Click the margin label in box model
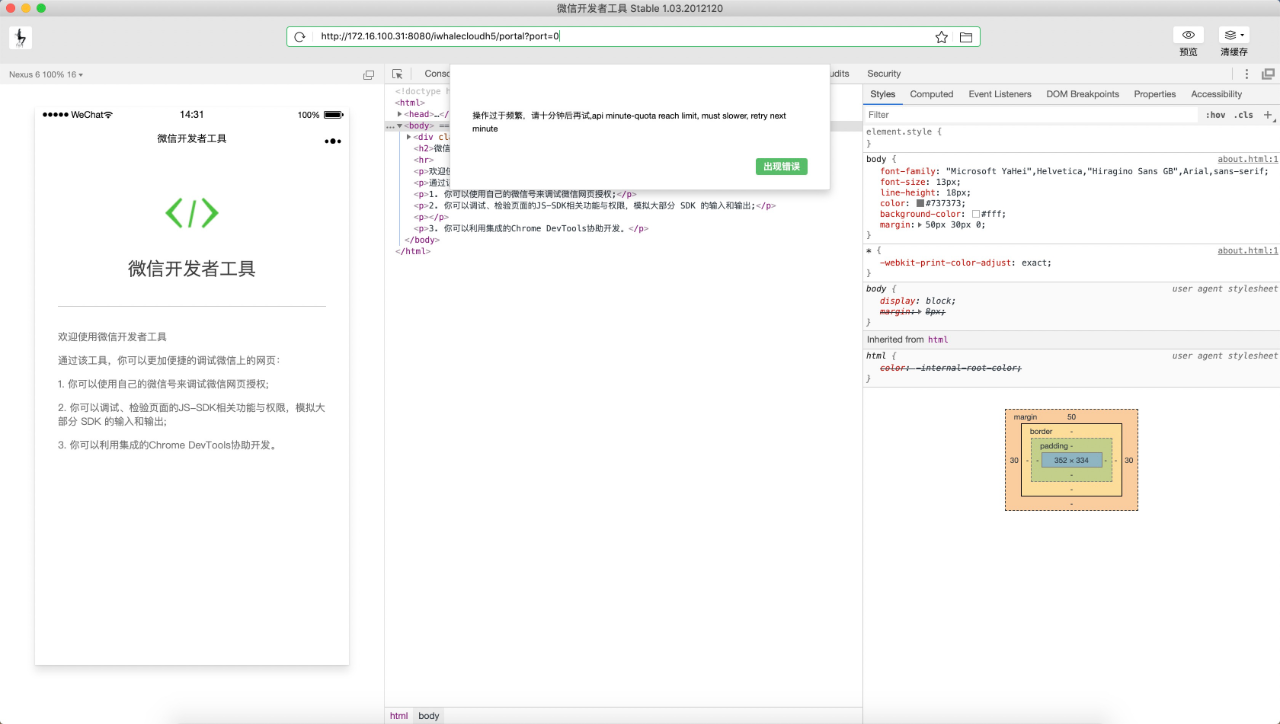The height and width of the screenshot is (724, 1280). click(x=1025, y=417)
